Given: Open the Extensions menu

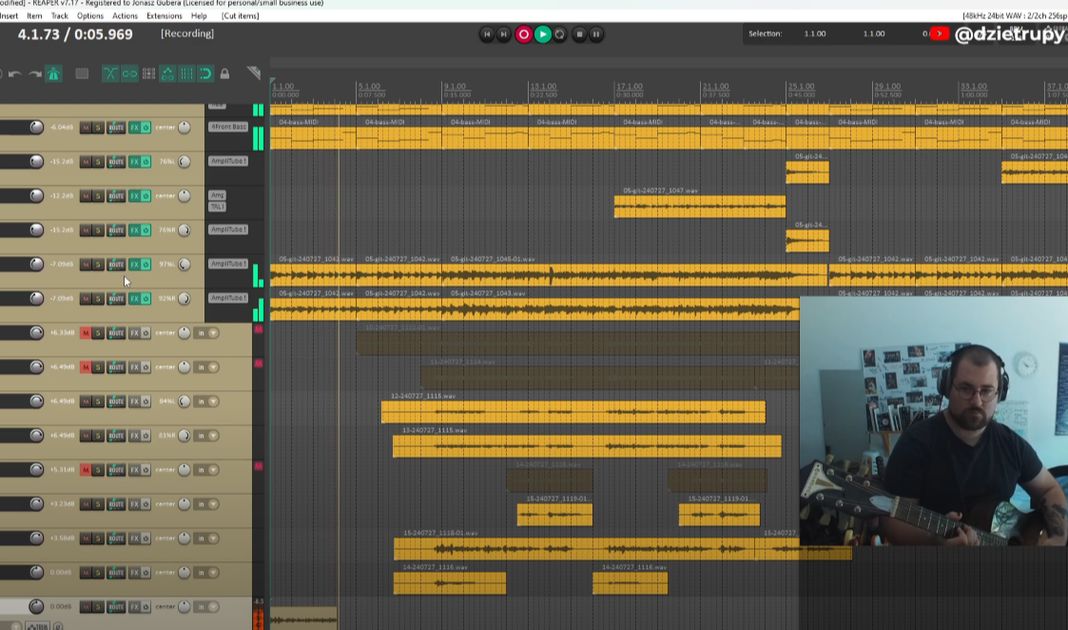Looking at the screenshot, I should pos(164,16).
